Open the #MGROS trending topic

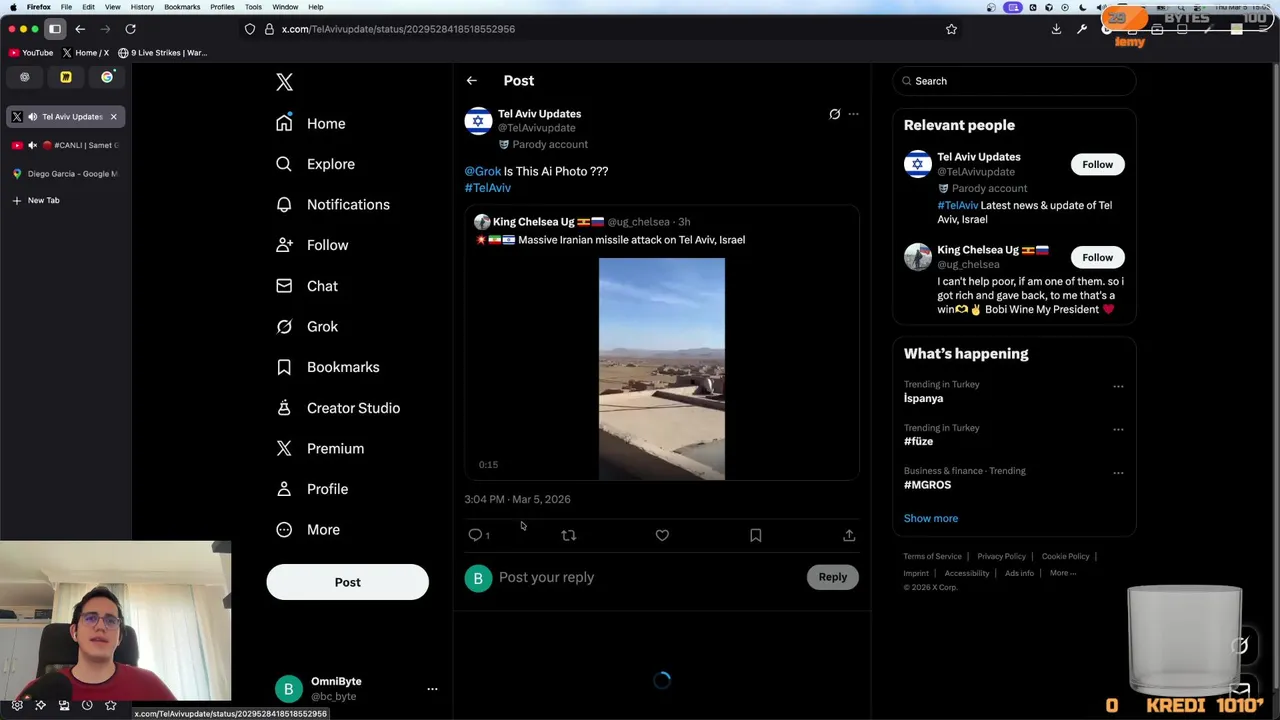coord(927,484)
